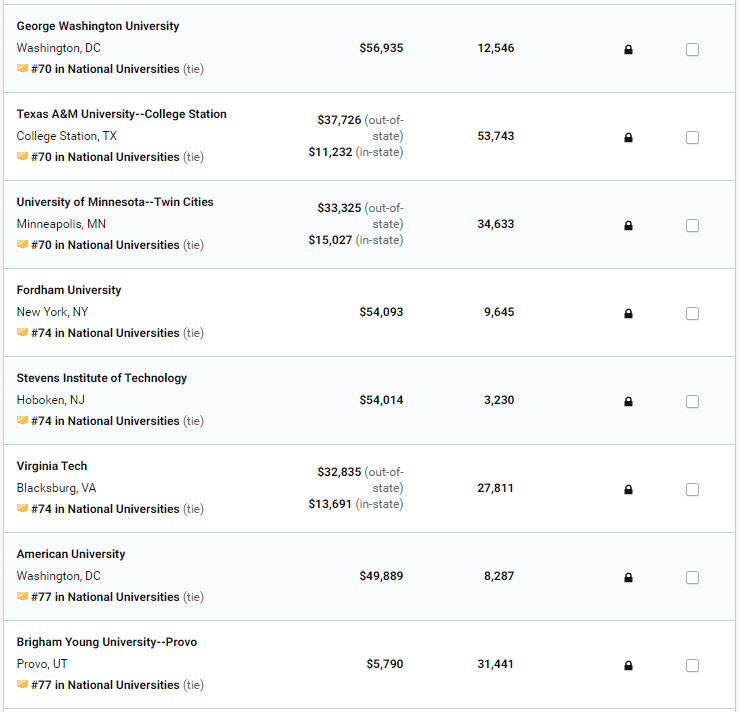Check the compare box for George Washington University

[692, 50]
